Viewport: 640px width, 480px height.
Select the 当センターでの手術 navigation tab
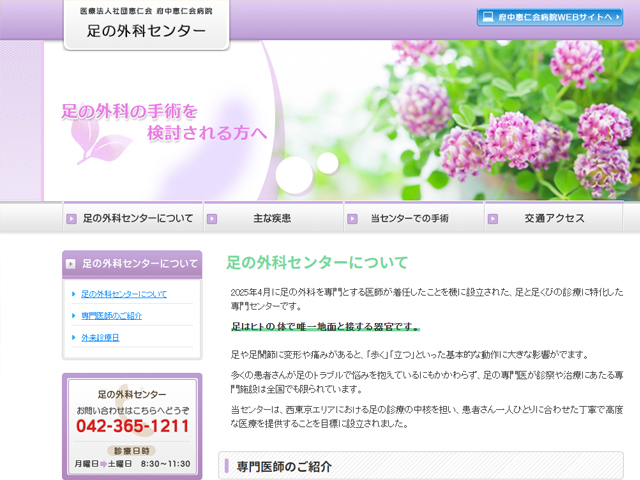click(412, 218)
